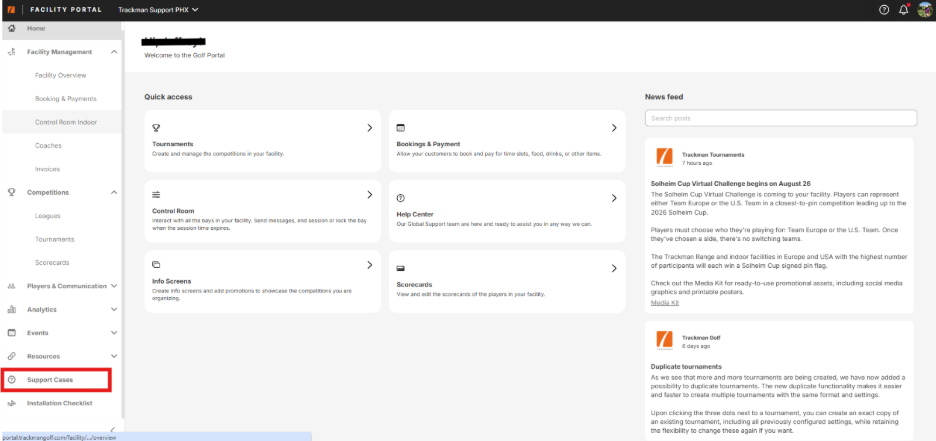The height and width of the screenshot is (441, 936).
Task: Click the question icon on Help Center card
Action: [x=401, y=198]
